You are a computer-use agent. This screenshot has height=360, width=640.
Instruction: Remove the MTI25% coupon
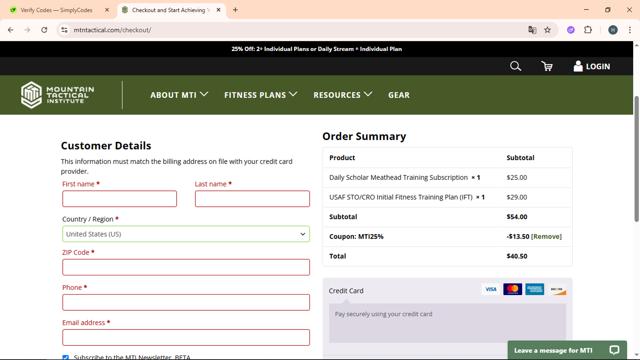(x=546, y=236)
